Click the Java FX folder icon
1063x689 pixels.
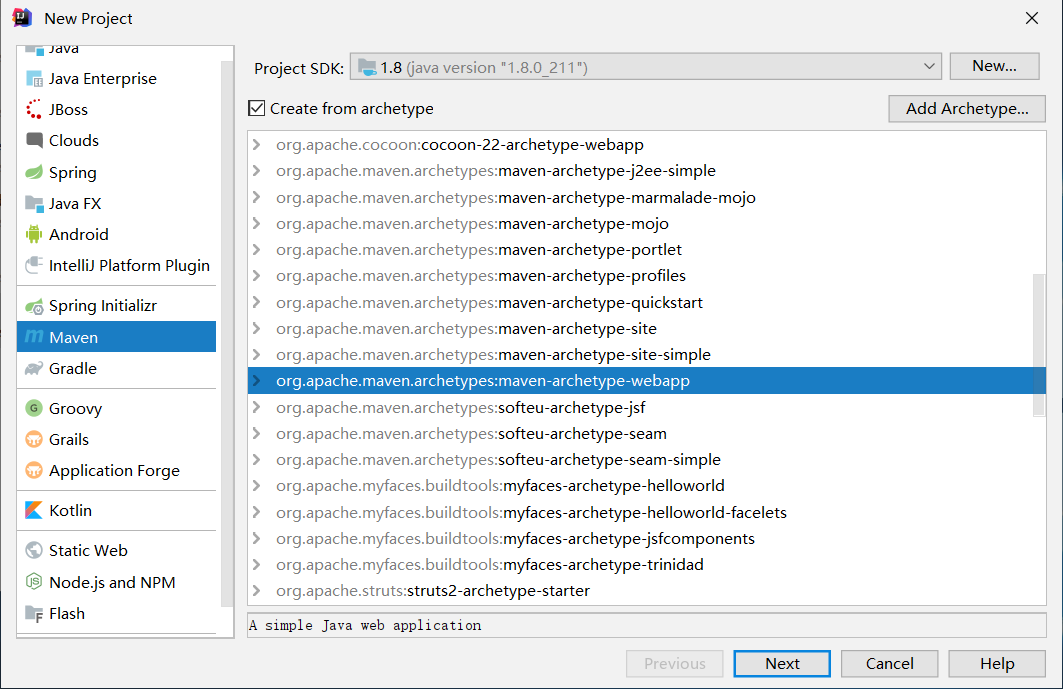tap(34, 203)
